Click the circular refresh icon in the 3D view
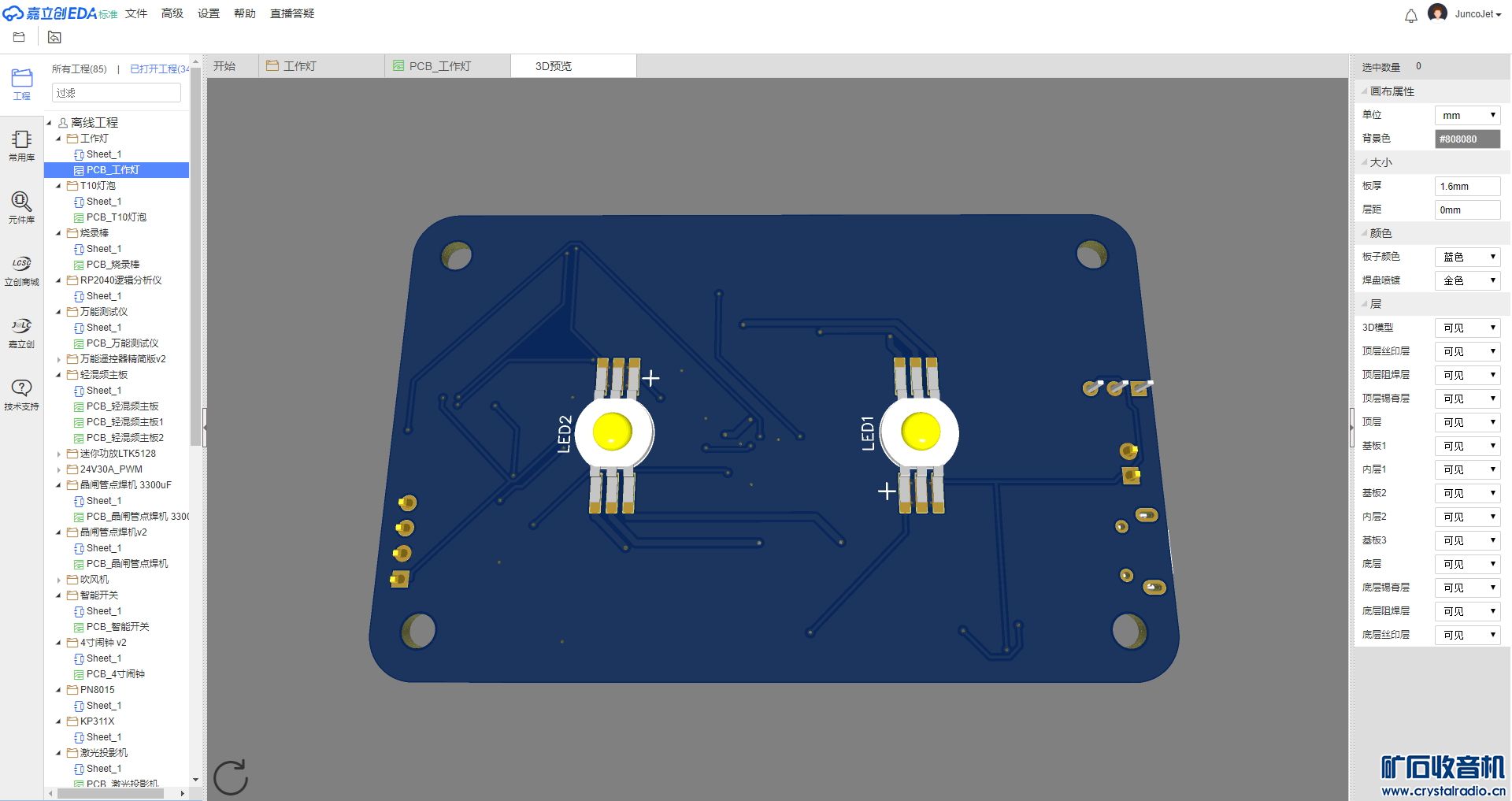The image size is (1512, 801). tap(231, 777)
